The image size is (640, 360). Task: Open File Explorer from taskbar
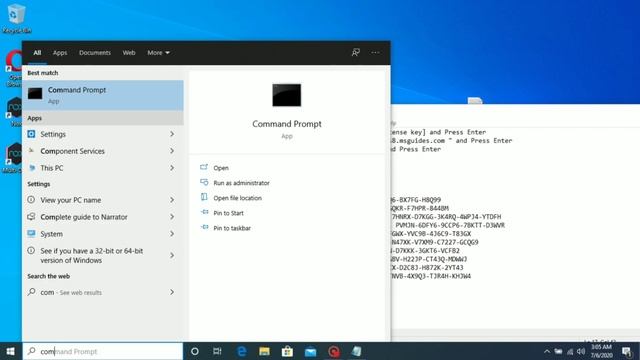click(264, 351)
